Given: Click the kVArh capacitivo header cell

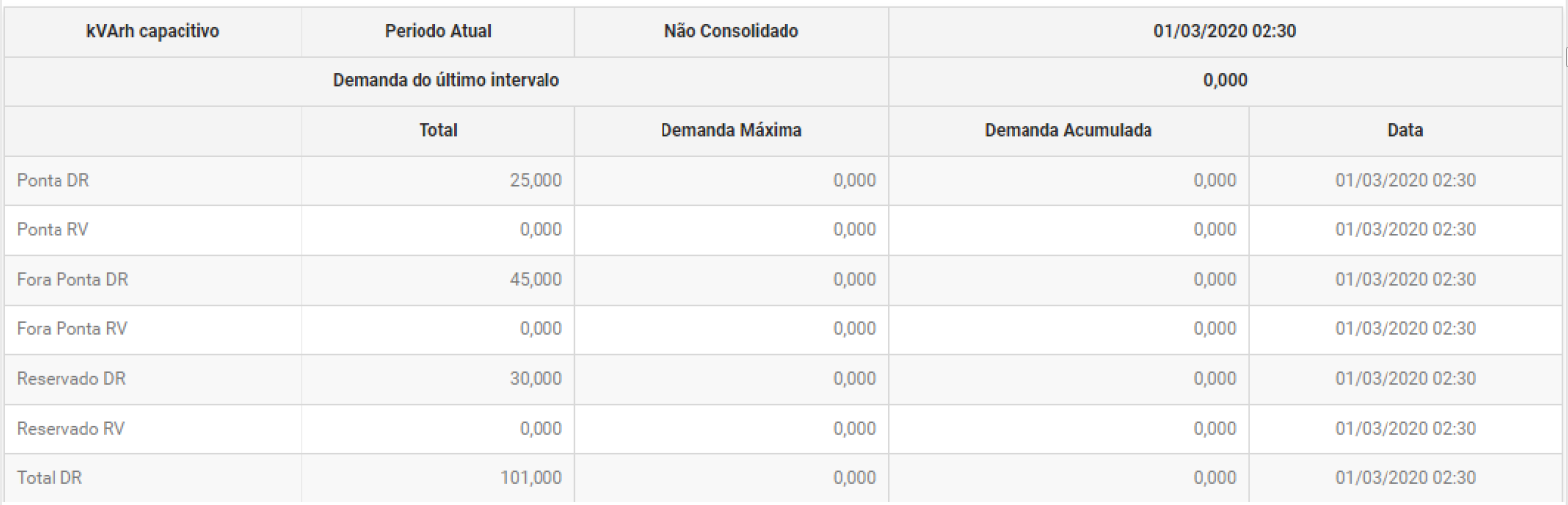Looking at the screenshot, I should pyautogui.click(x=153, y=31).
